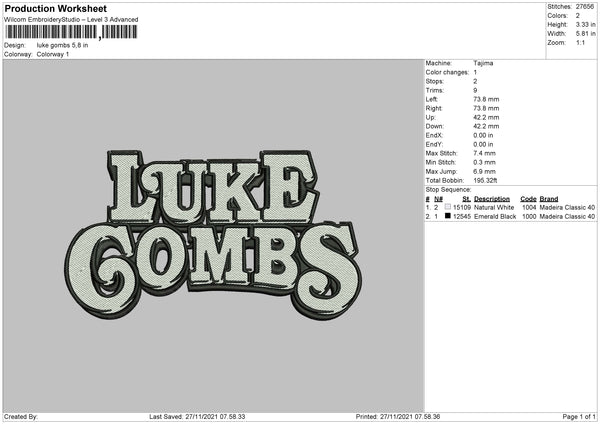Select the design name luke gombs 5,8 in

[62, 45]
